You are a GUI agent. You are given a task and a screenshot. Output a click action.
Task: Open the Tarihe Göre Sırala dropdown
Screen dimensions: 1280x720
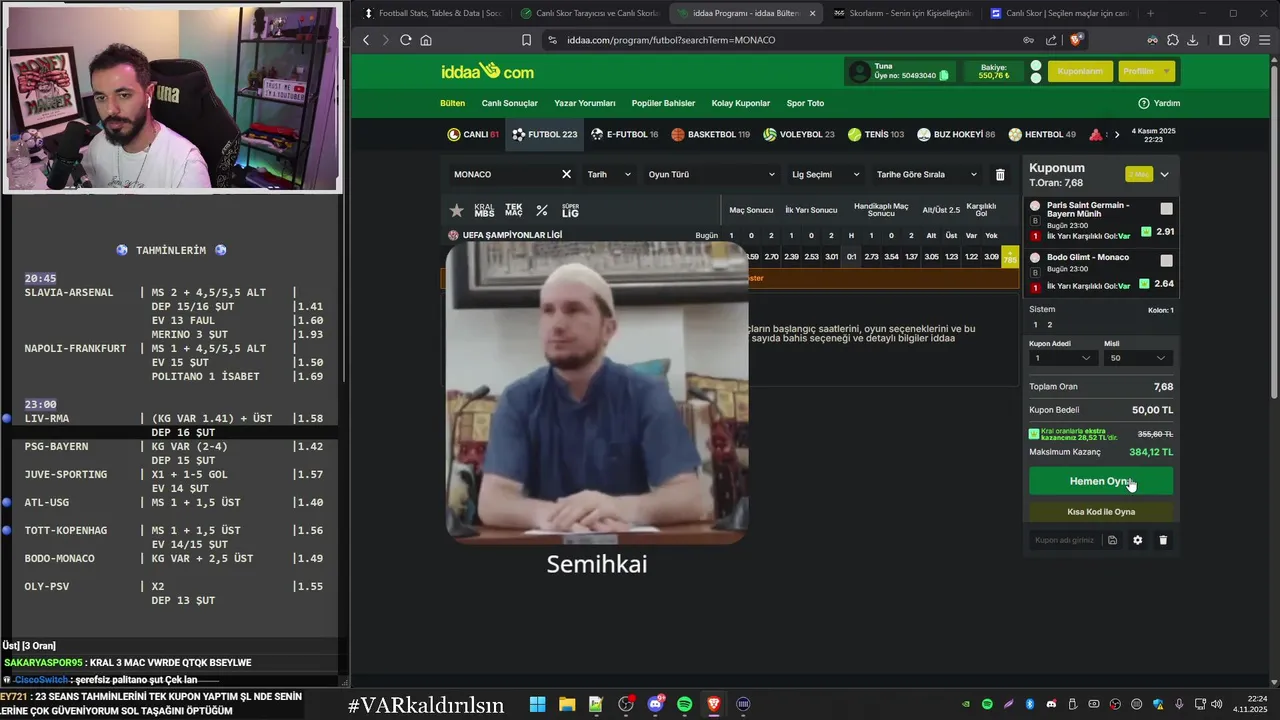[x=926, y=174]
